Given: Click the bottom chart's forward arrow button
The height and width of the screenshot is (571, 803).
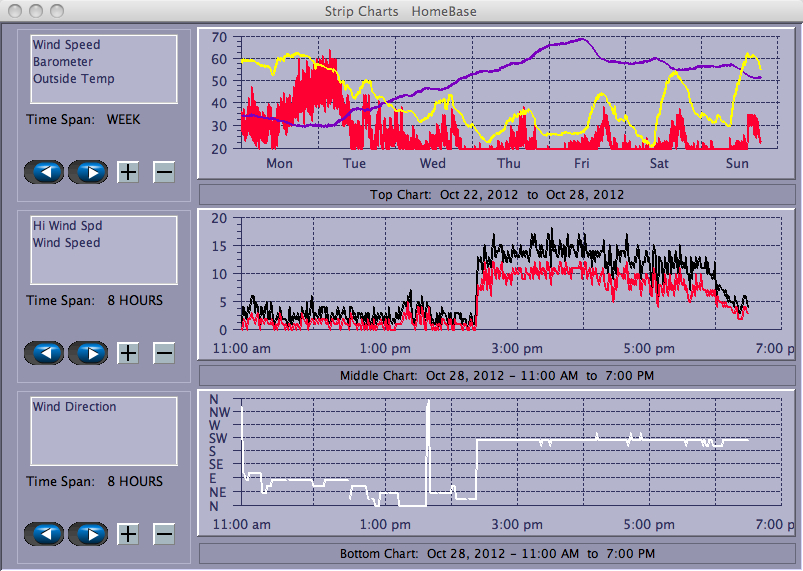Looking at the screenshot, I should 87,534.
